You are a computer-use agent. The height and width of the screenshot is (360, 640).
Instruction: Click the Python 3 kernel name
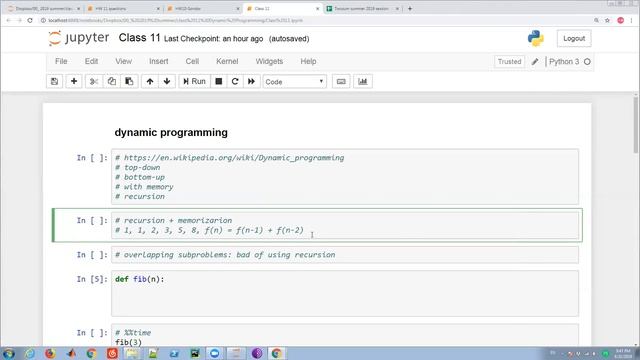[x=564, y=62]
